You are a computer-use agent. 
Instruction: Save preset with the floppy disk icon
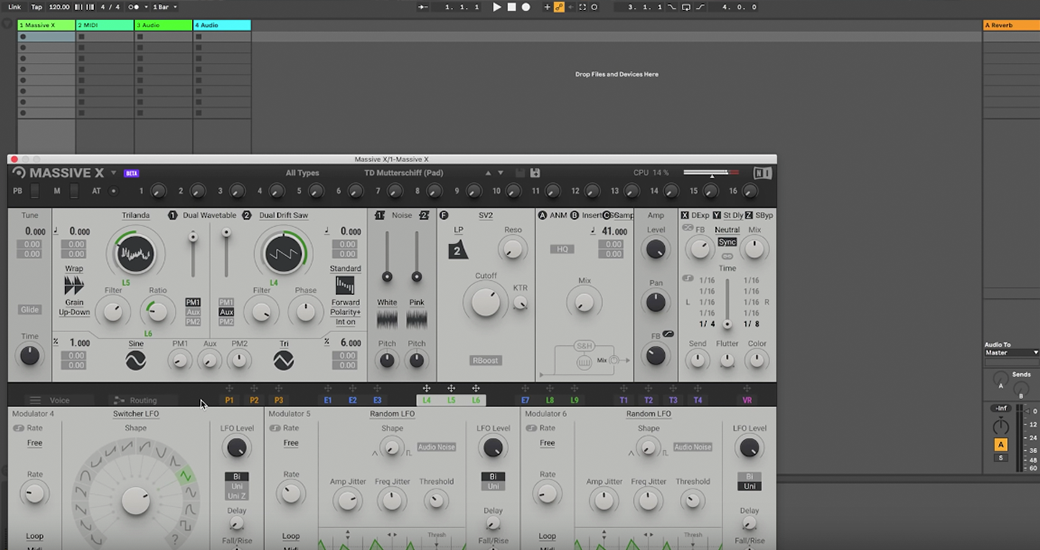tap(535, 173)
